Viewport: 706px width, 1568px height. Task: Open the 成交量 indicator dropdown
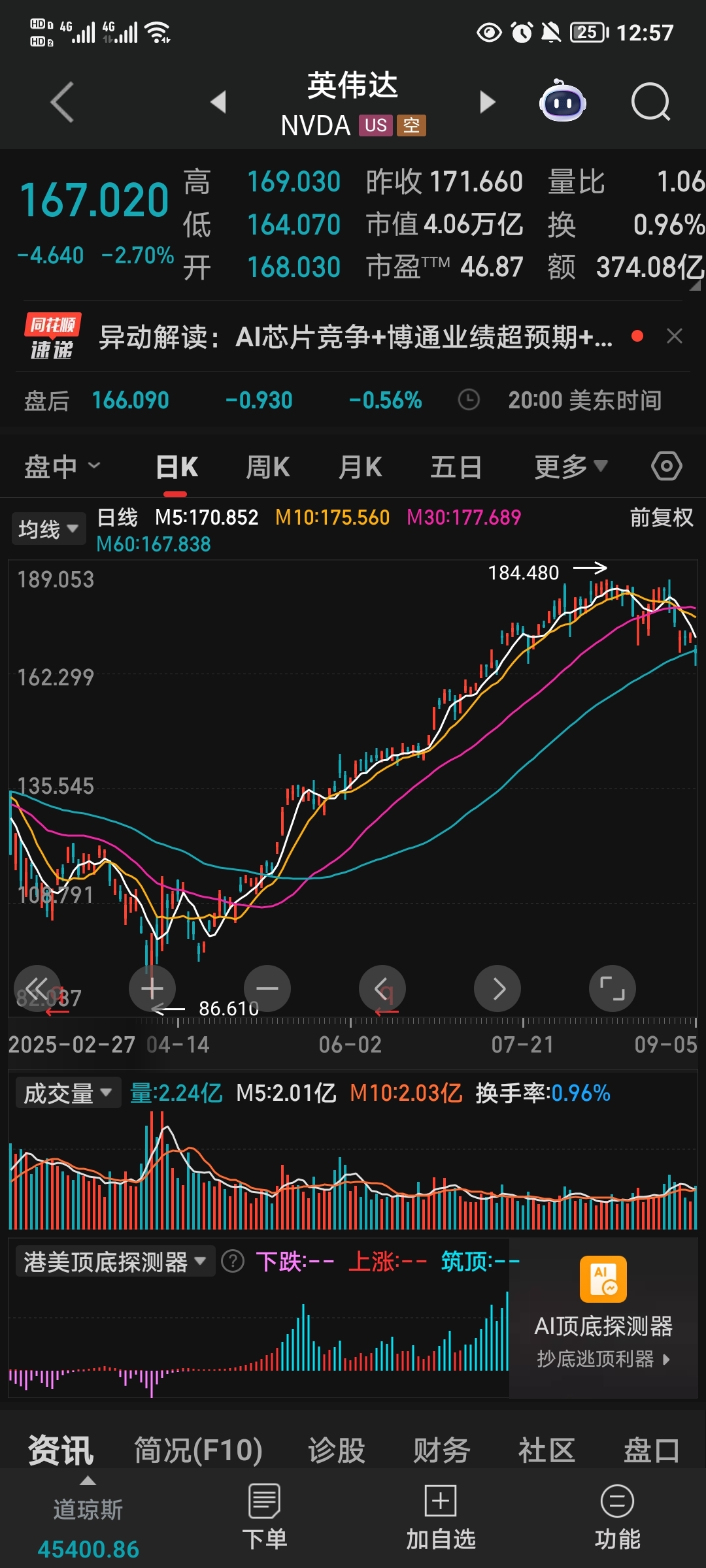click(69, 1093)
